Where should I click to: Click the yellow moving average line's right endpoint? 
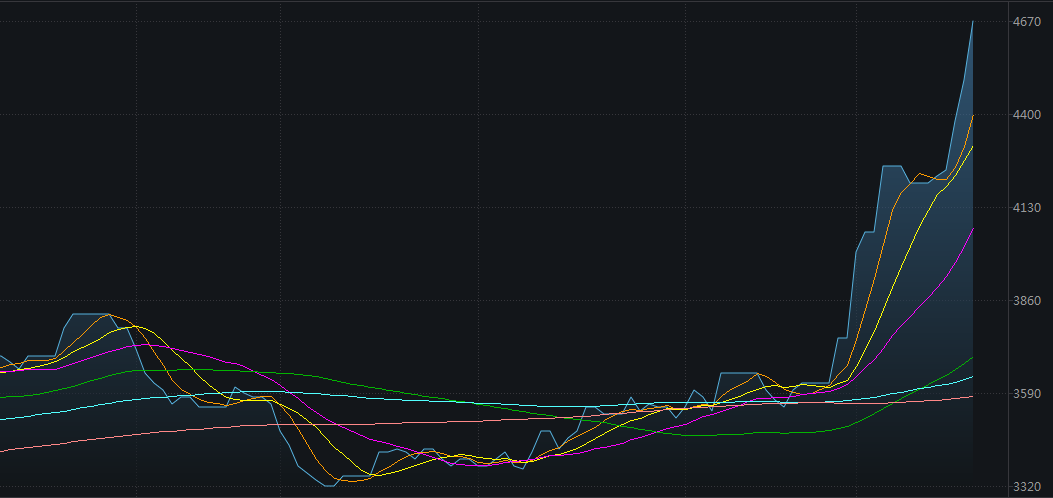(x=972, y=146)
